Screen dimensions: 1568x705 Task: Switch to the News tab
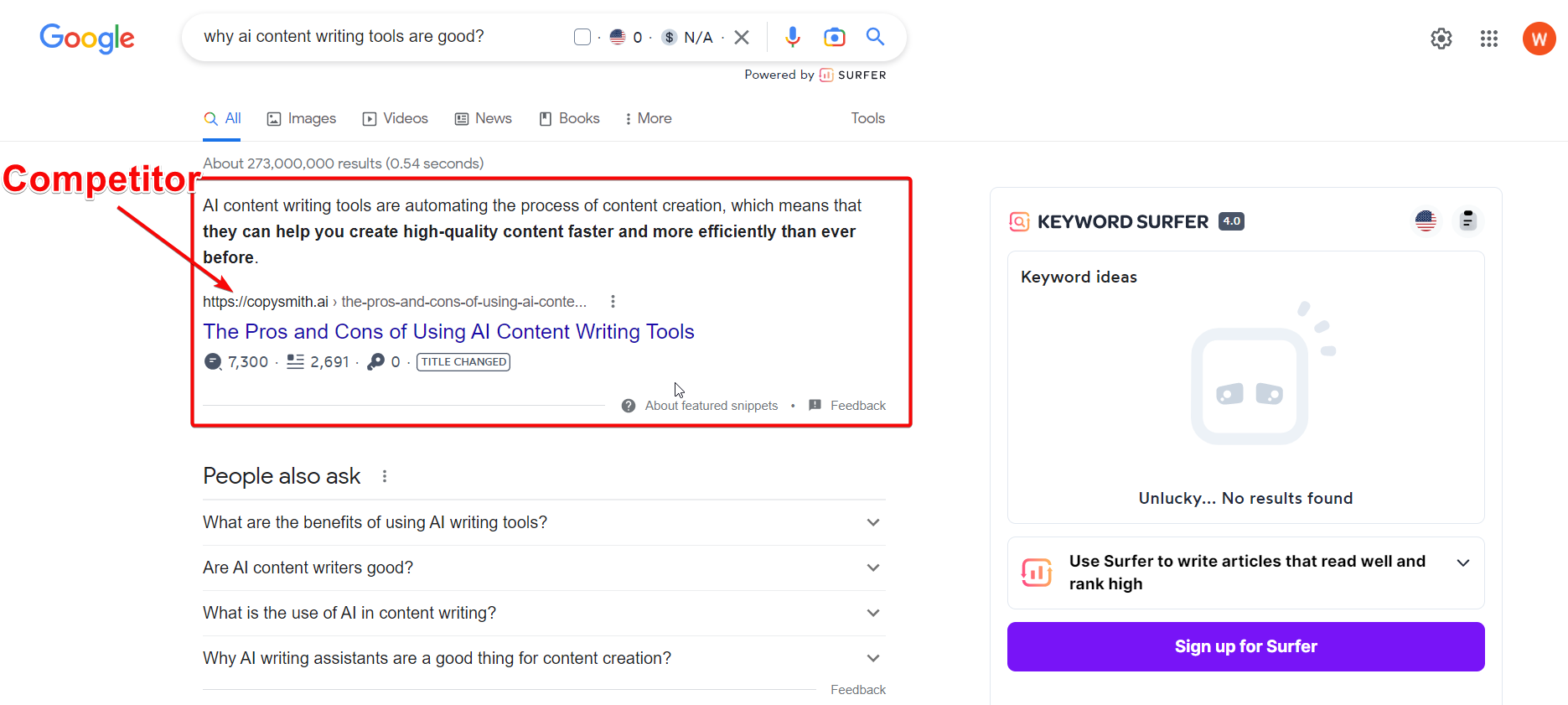[x=484, y=118]
